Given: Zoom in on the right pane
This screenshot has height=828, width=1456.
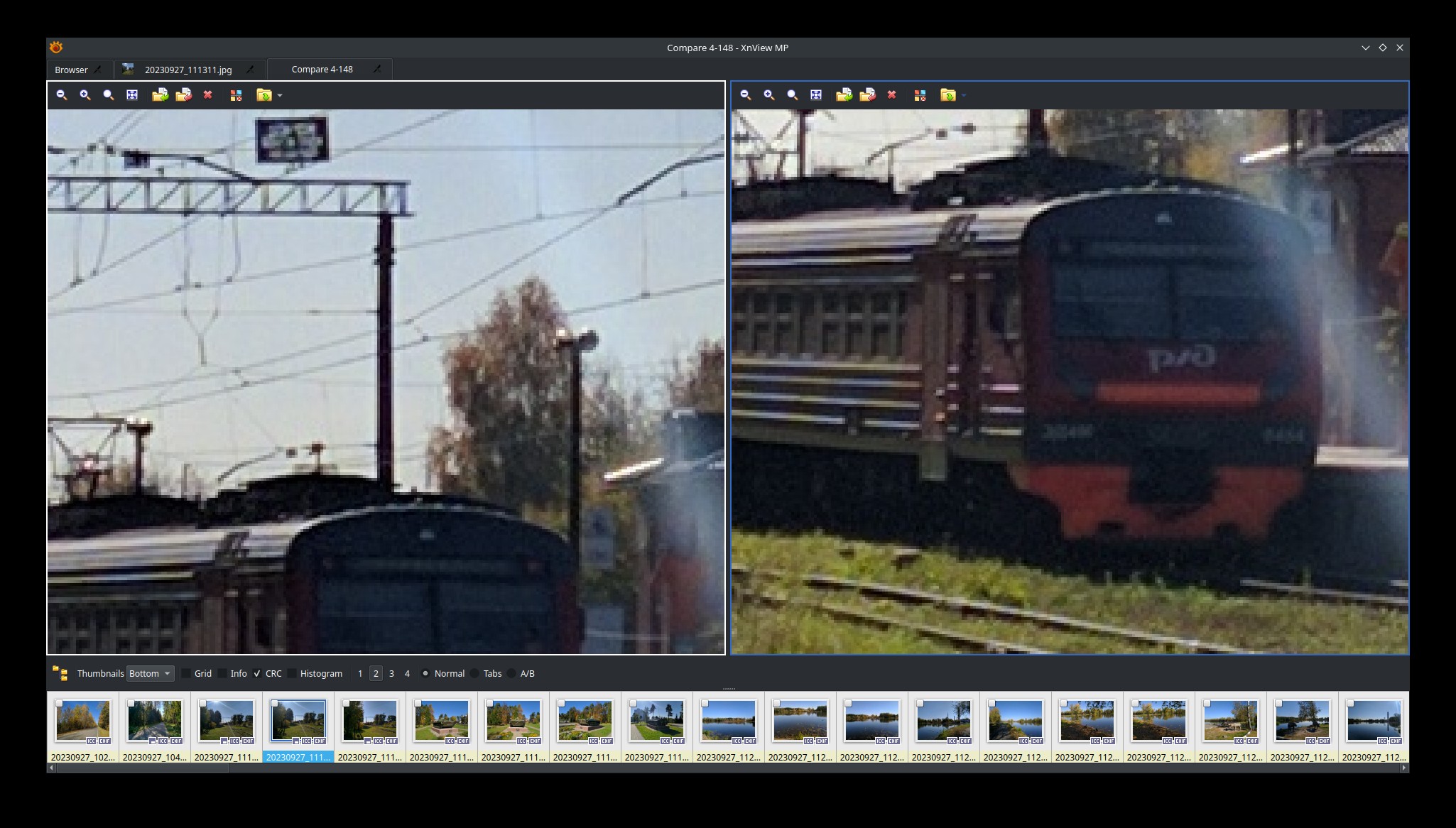Looking at the screenshot, I should [x=769, y=95].
